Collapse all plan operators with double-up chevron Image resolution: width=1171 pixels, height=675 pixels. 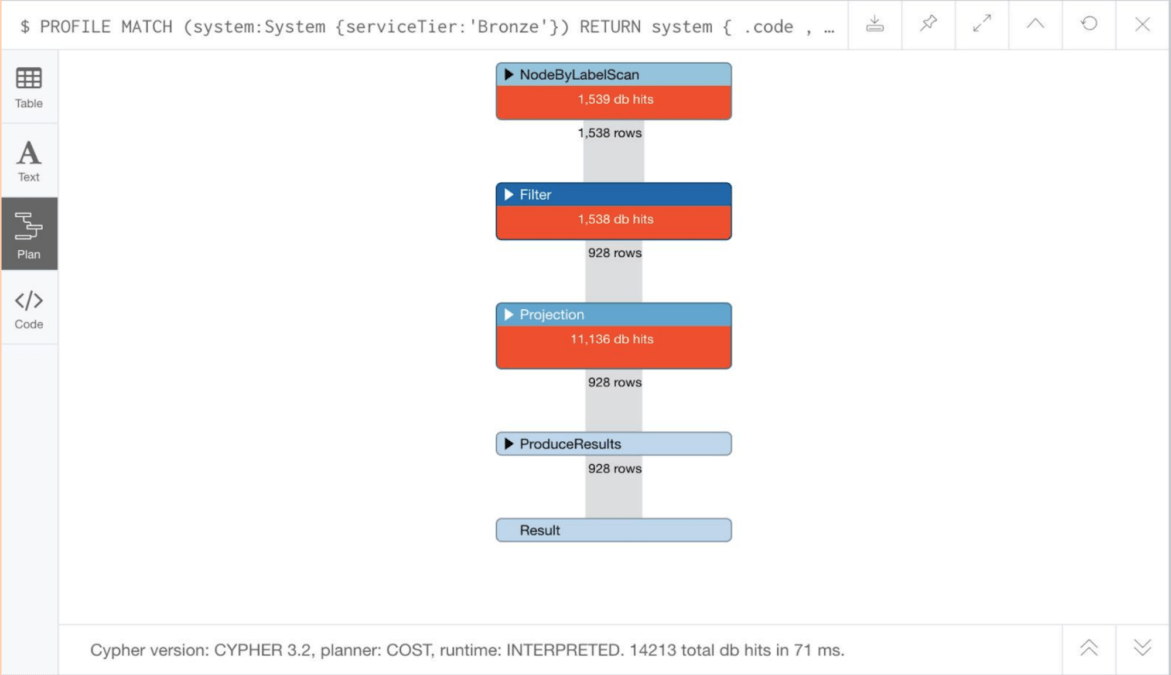coord(1089,649)
